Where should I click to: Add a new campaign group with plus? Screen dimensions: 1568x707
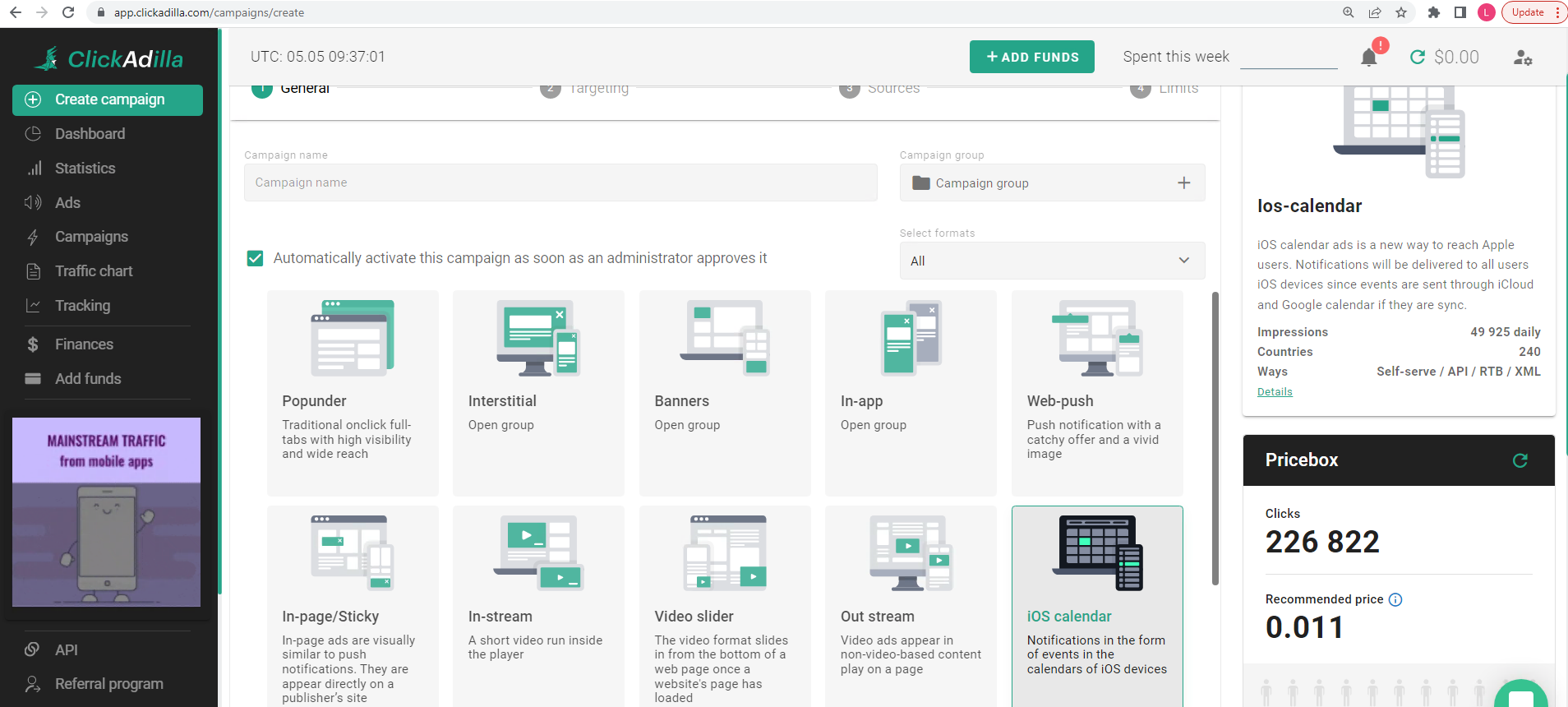[1183, 183]
